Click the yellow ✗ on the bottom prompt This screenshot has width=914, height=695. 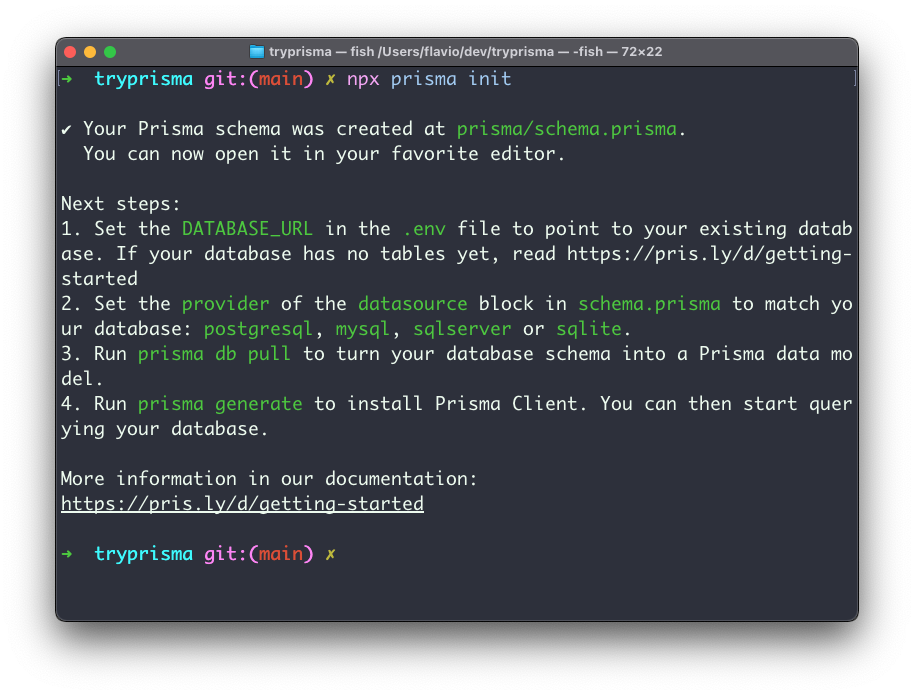pyautogui.click(x=331, y=553)
